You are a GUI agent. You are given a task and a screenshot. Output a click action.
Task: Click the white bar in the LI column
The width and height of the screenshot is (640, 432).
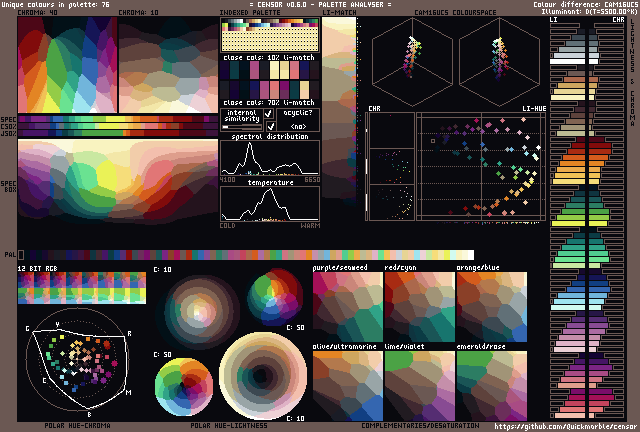[x=567, y=62]
